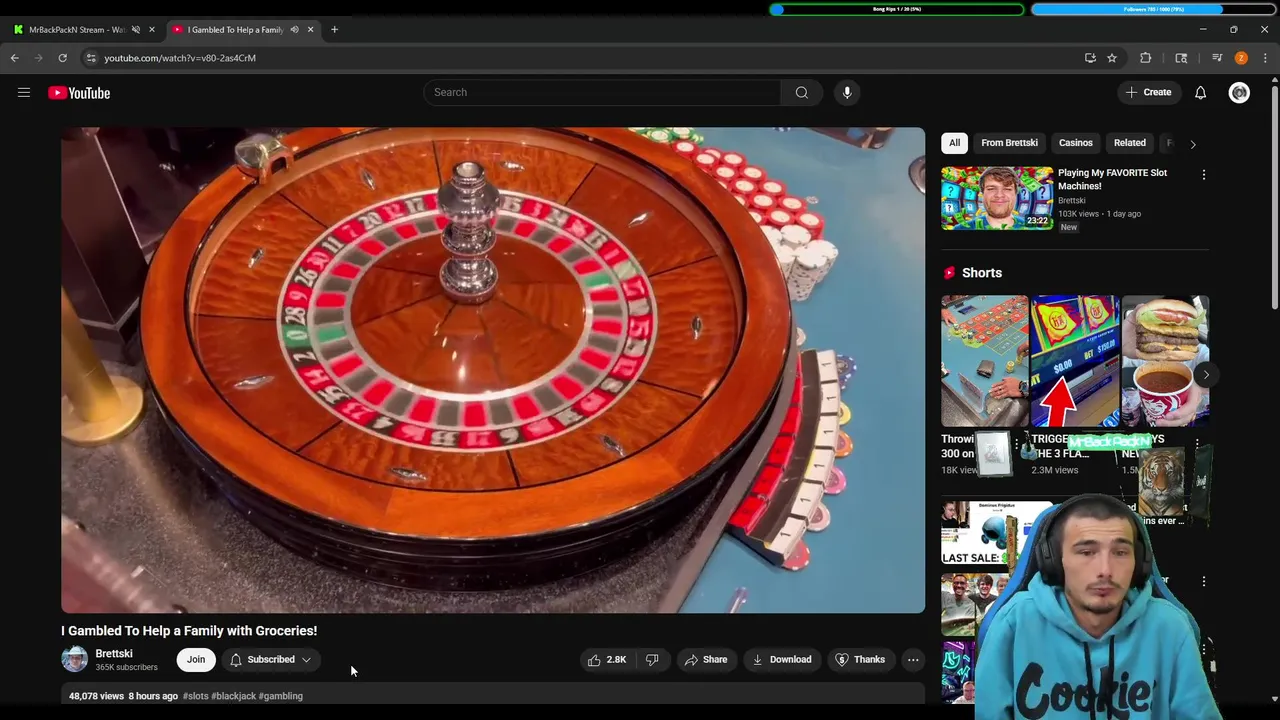The image size is (1280, 720).
Task: Close the I Gambled To Help tab
Action: 310,29
